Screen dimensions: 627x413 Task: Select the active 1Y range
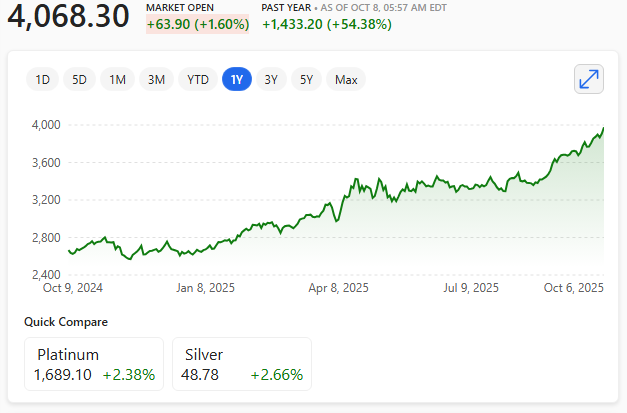(x=236, y=80)
